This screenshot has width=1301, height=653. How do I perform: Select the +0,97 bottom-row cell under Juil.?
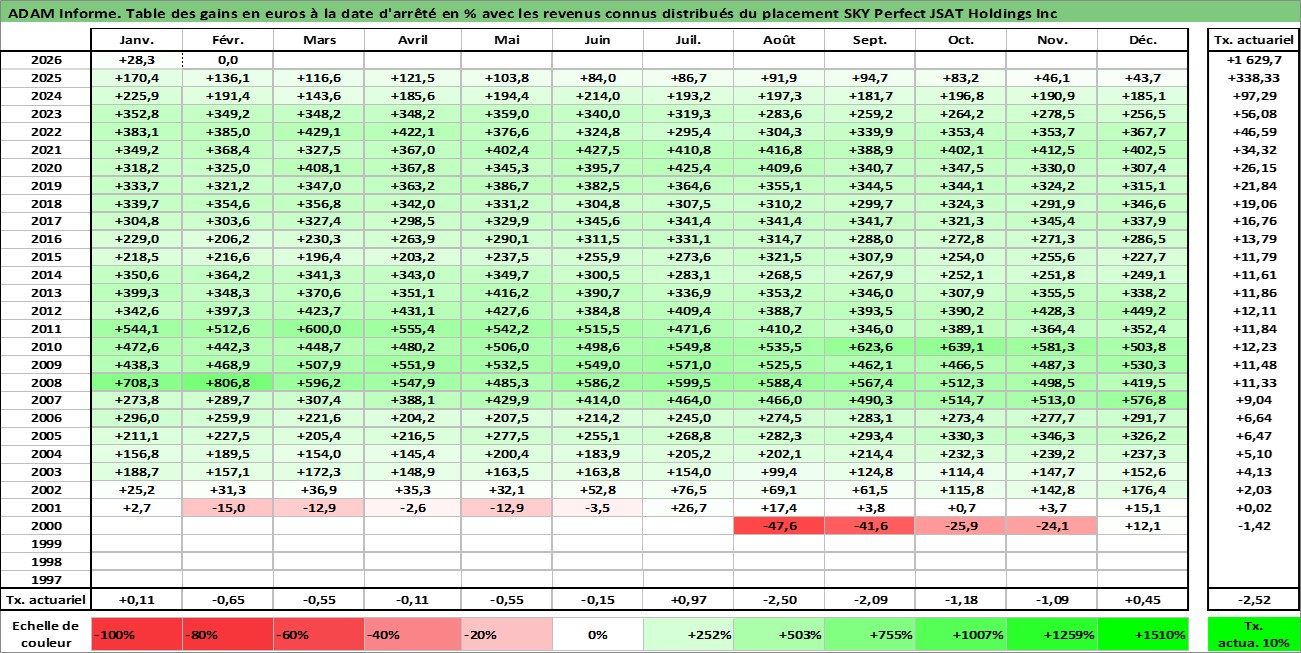686,600
